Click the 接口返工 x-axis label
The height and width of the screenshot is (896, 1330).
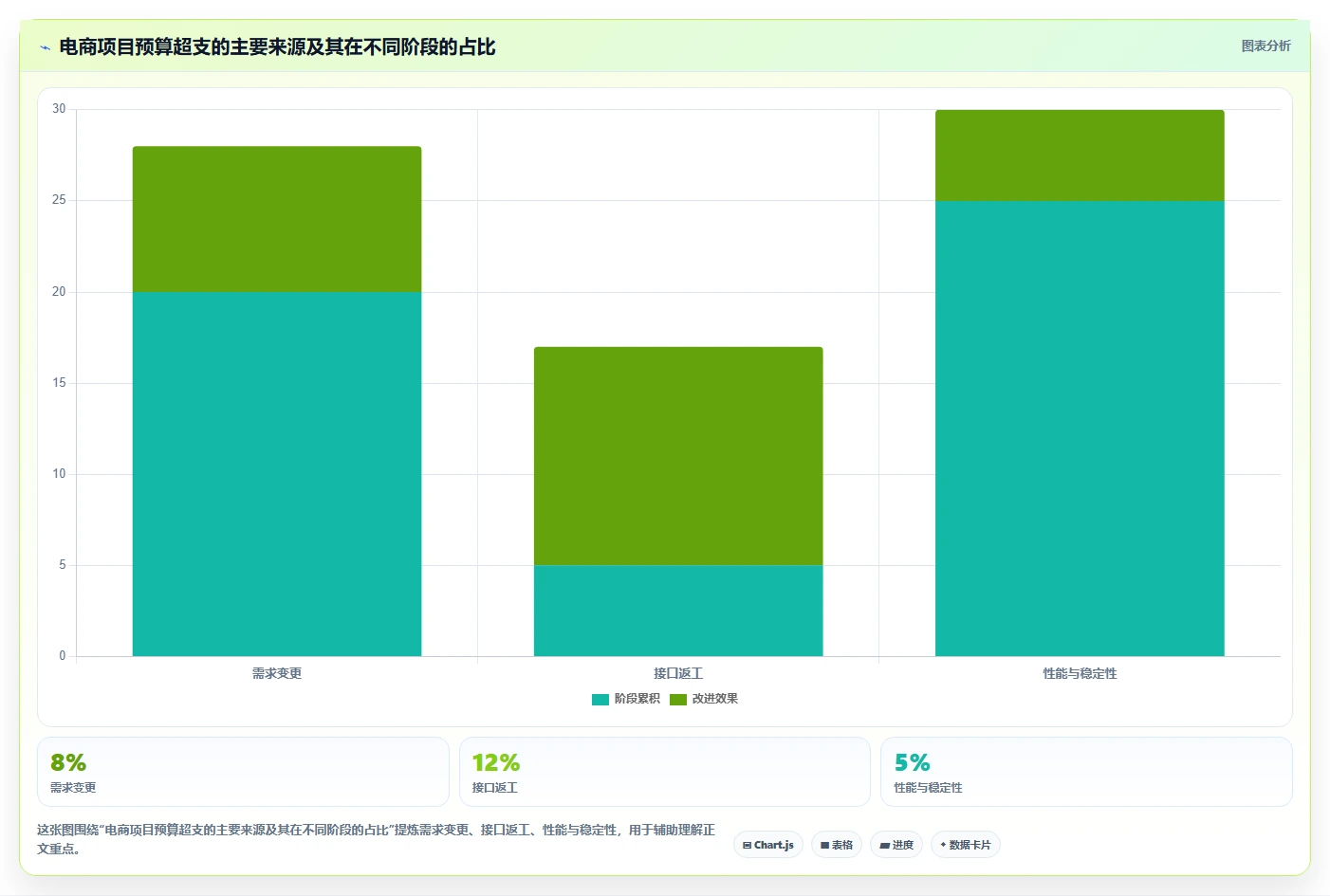coord(678,673)
